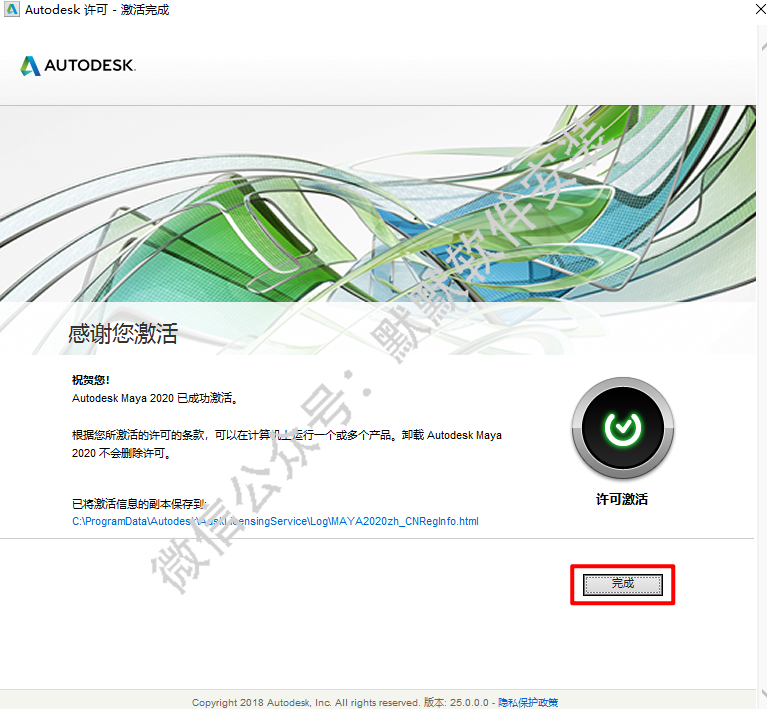Click the license terms paragraph text
767x709 pixels.
point(287,436)
